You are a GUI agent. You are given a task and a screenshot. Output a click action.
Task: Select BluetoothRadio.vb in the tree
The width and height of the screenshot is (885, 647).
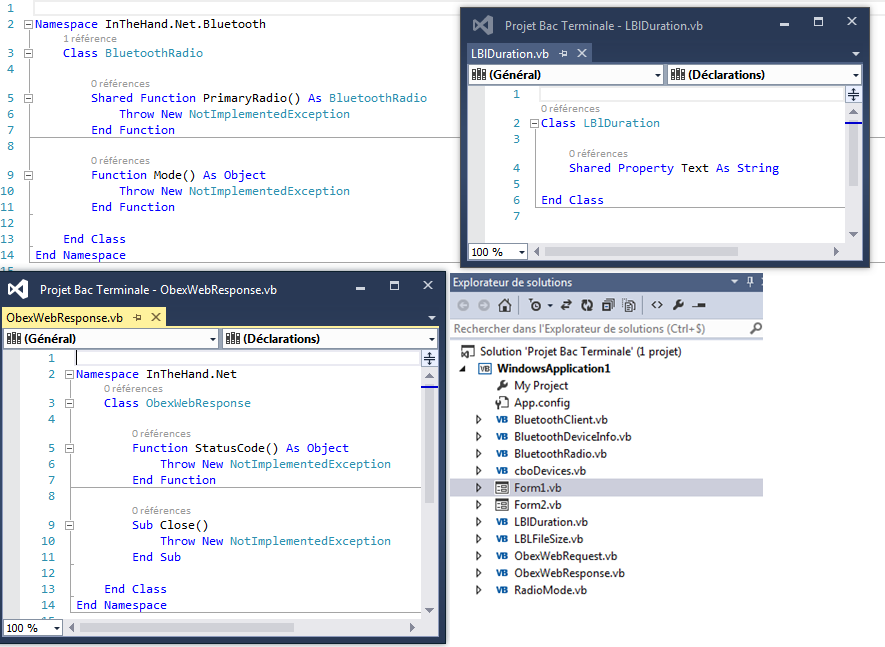560,454
